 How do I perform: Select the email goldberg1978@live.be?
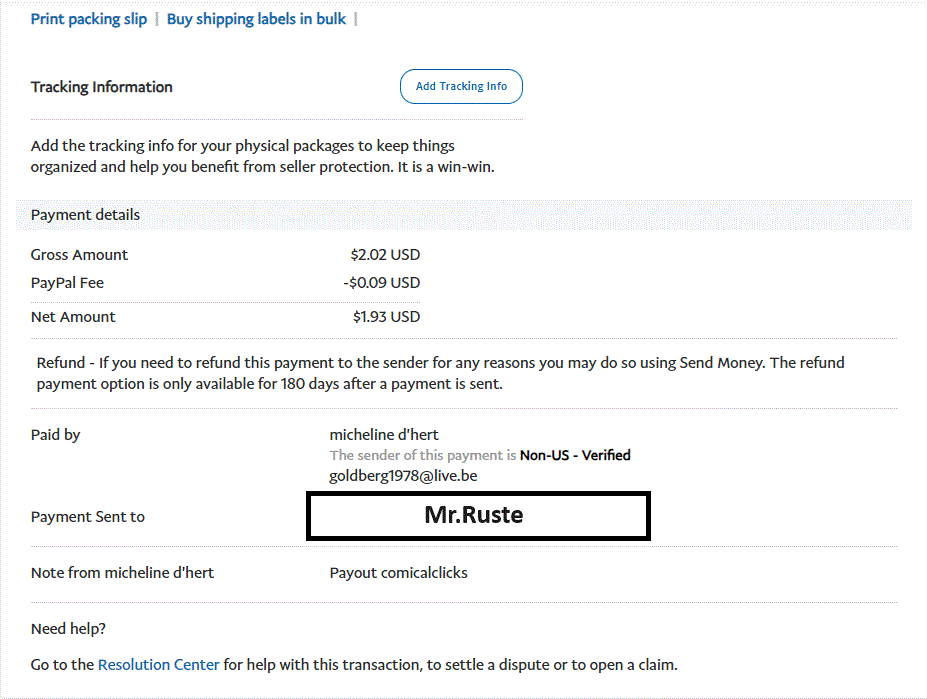tap(403, 476)
